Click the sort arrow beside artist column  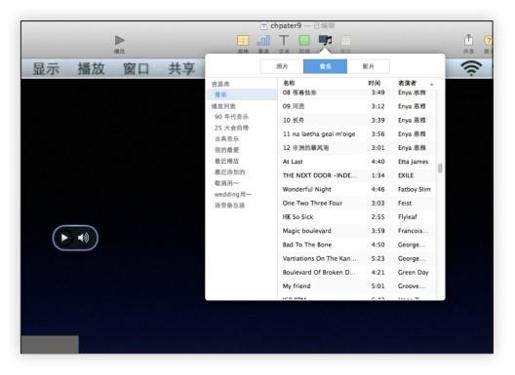pyautogui.click(x=432, y=84)
